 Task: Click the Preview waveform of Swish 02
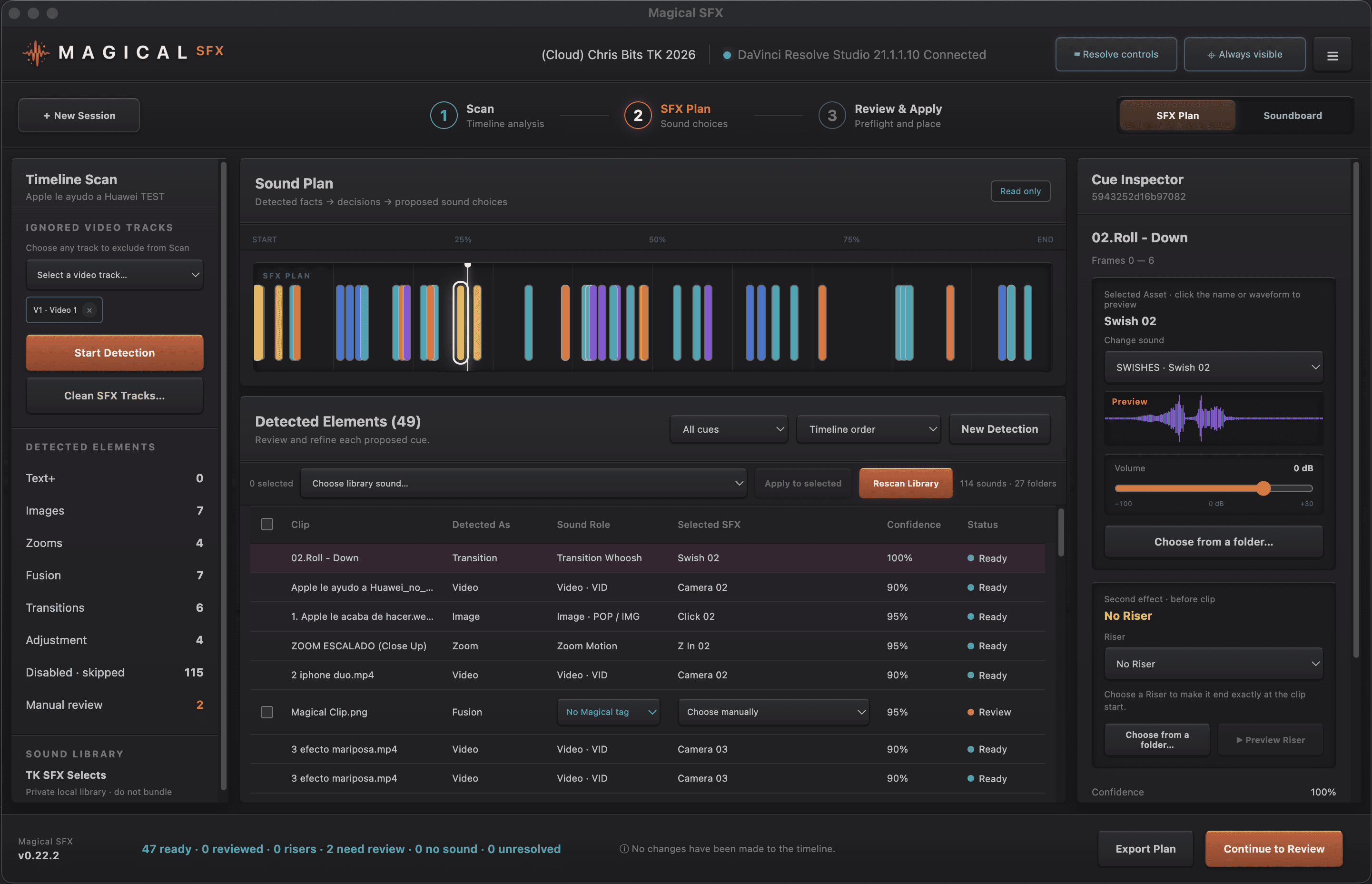point(1214,419)
